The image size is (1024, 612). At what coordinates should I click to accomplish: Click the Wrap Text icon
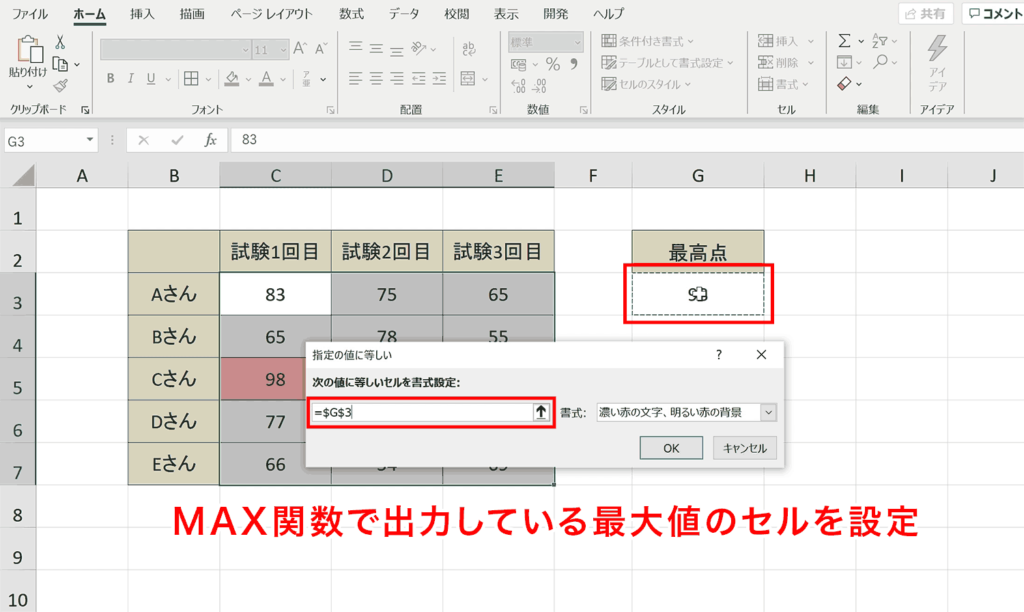click(x=468, y=49)
